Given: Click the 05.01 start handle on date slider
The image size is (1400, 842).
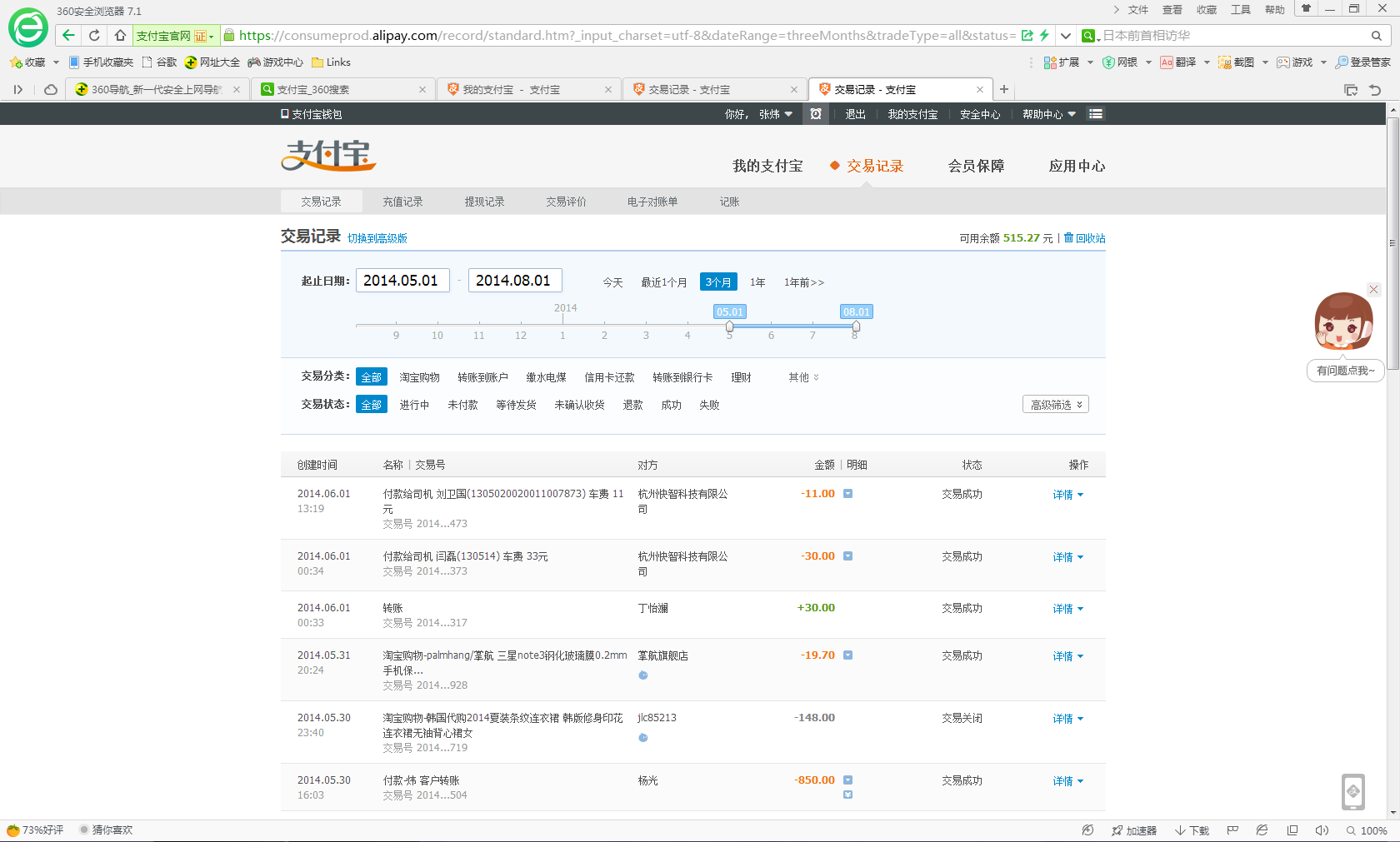Looking at the screenshot, I should tap(729, 326).
